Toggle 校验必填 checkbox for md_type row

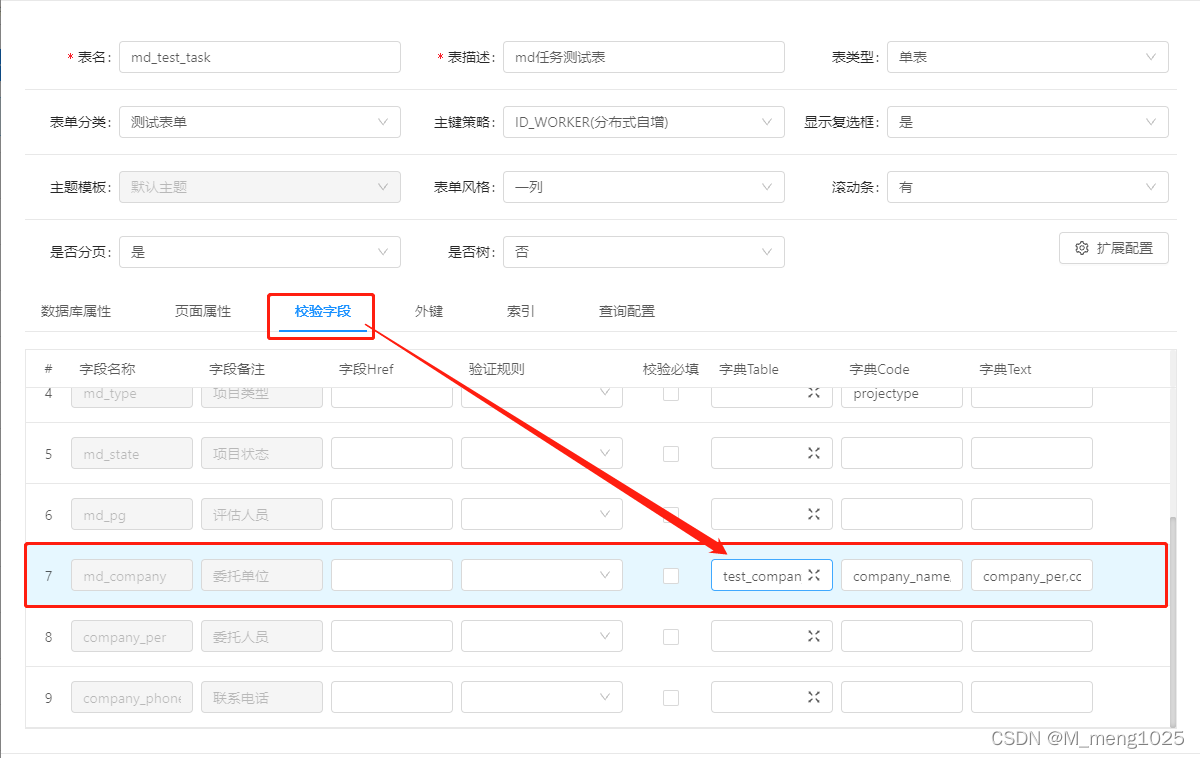click(671, 393)
